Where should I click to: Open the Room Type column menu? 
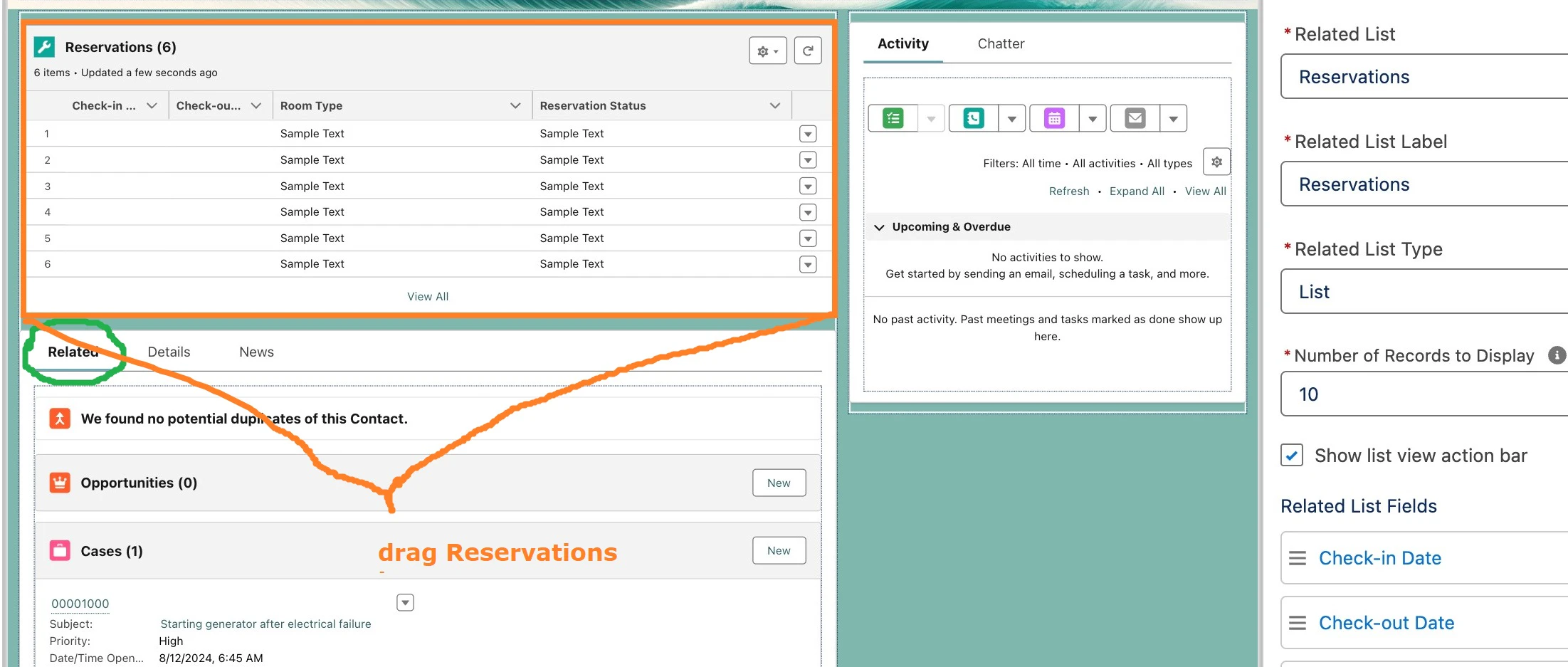pyautogui.click(x=515, y=105)
